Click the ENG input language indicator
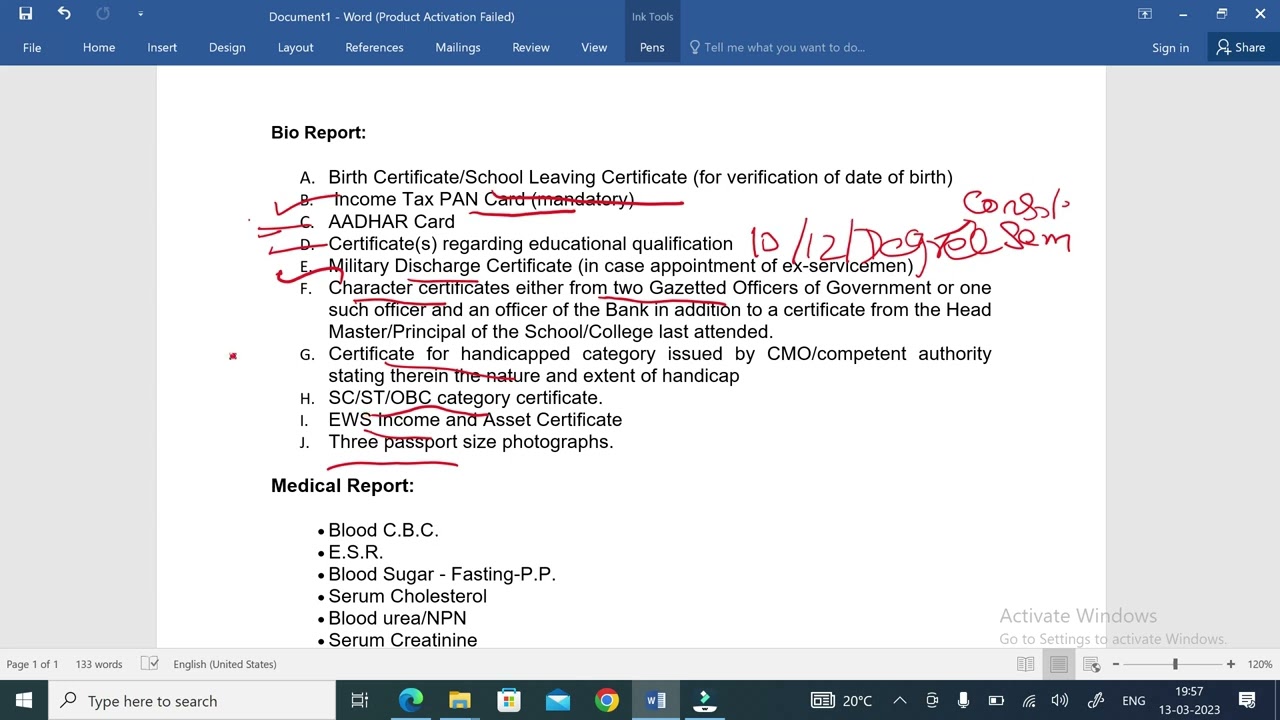Image resolution: width=1280 pixels, height=720 pixels. [1133, 700]
